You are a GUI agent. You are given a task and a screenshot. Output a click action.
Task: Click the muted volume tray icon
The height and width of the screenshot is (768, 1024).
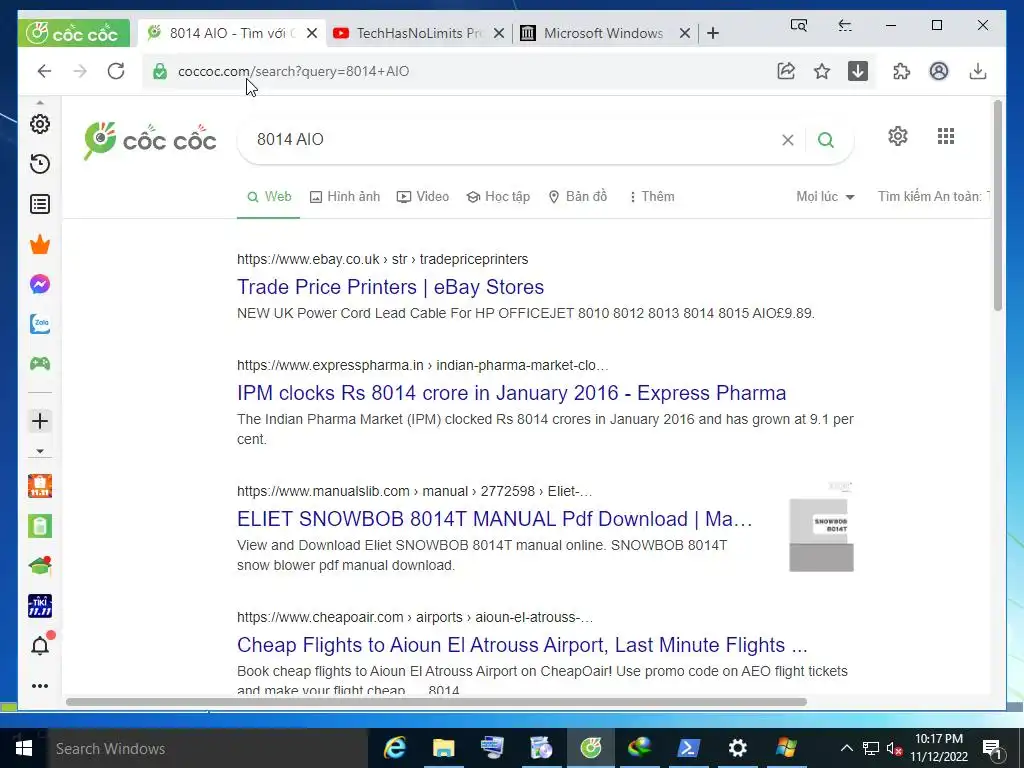(x=894, y=748)
